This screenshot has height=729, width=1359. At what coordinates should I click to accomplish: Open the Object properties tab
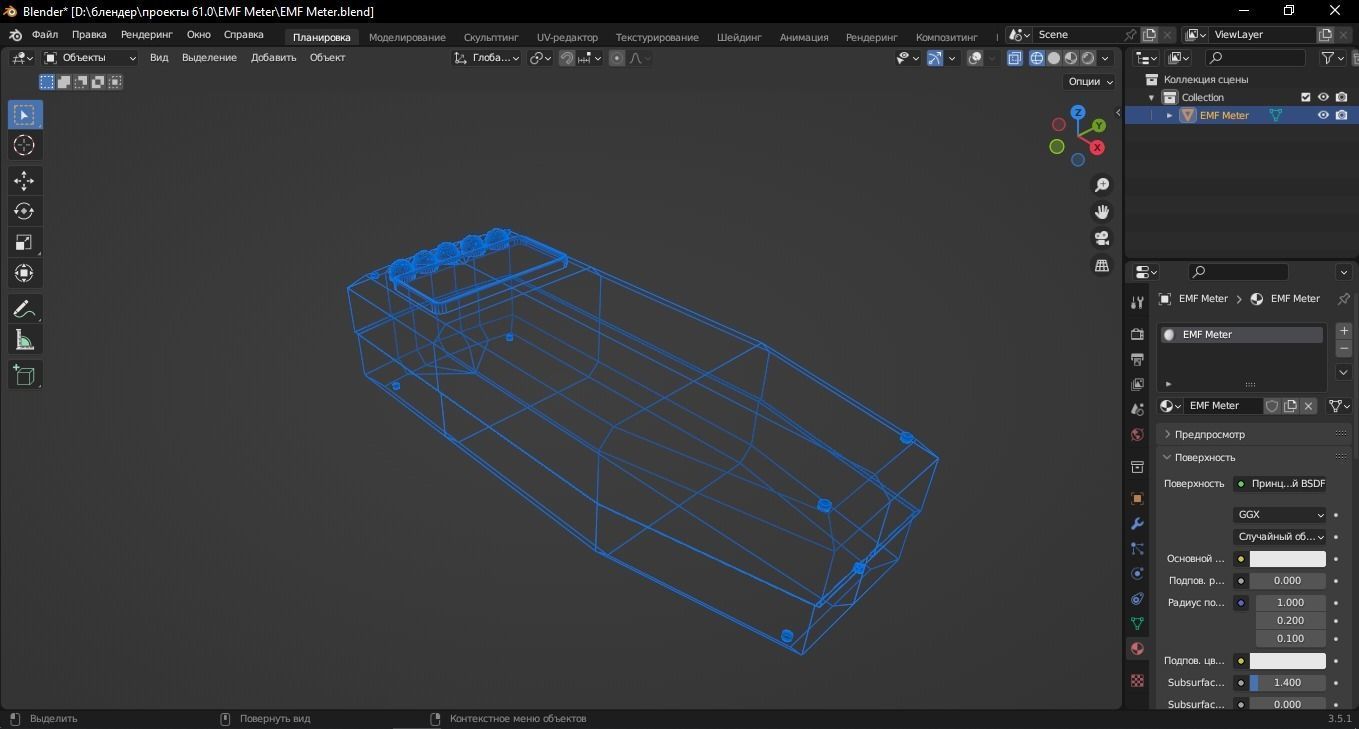coord(1137,498)
